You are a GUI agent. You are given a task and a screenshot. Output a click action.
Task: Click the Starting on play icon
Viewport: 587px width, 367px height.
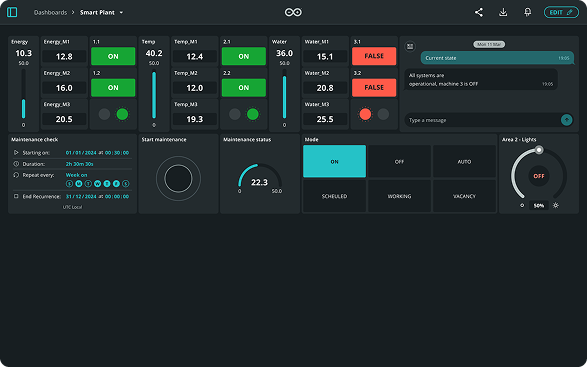click(16, 152)
